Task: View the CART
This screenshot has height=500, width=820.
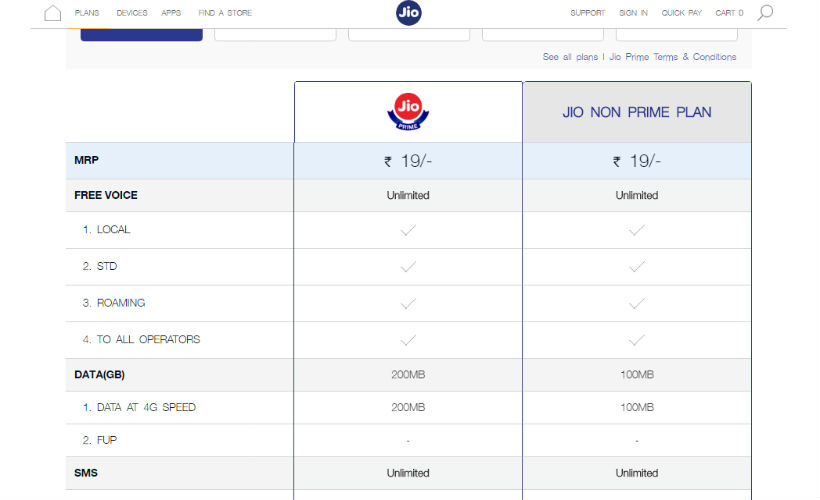Action: click(729, 13)
